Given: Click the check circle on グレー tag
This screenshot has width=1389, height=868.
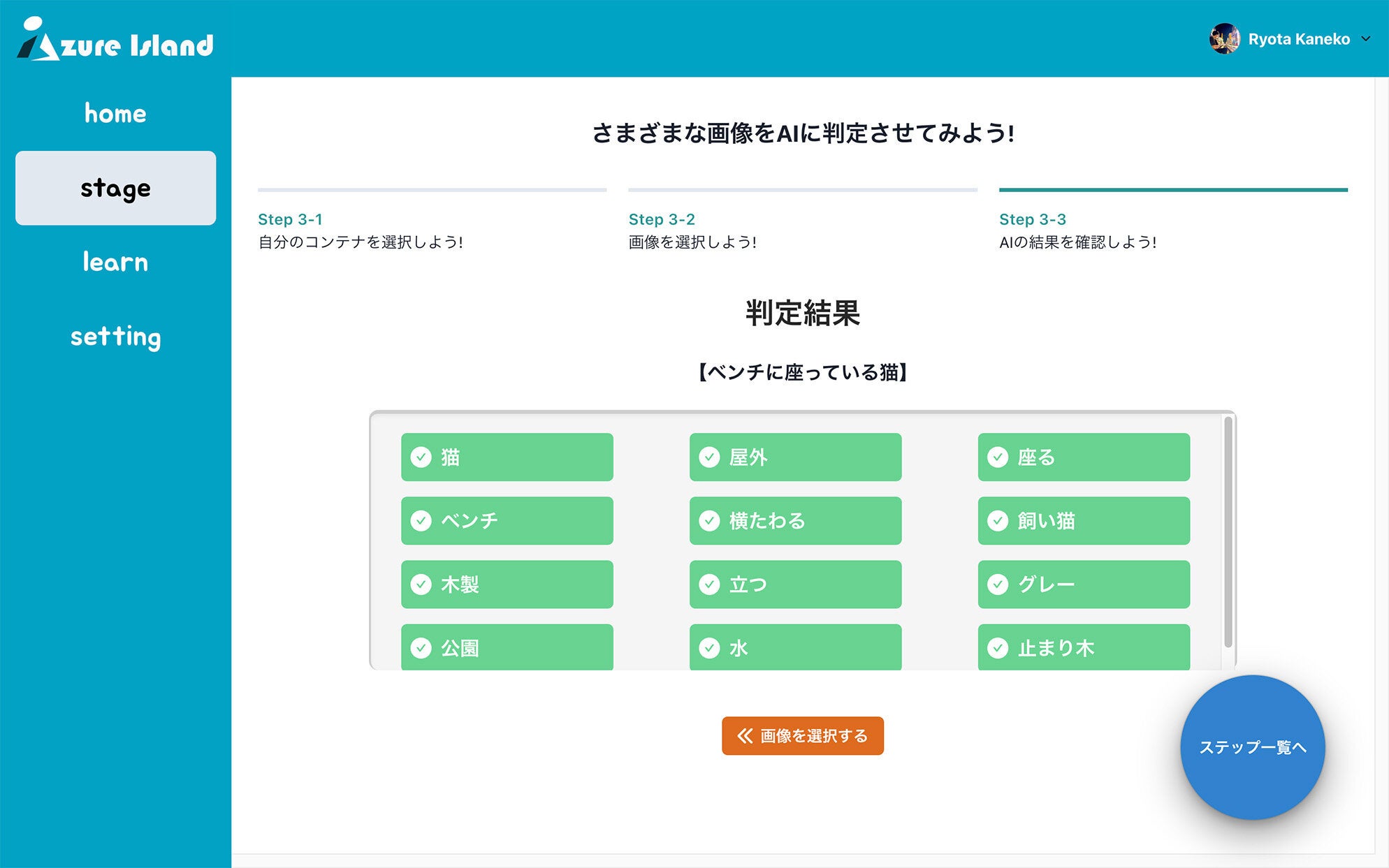Looking at the screenshot, I should 998,584.
